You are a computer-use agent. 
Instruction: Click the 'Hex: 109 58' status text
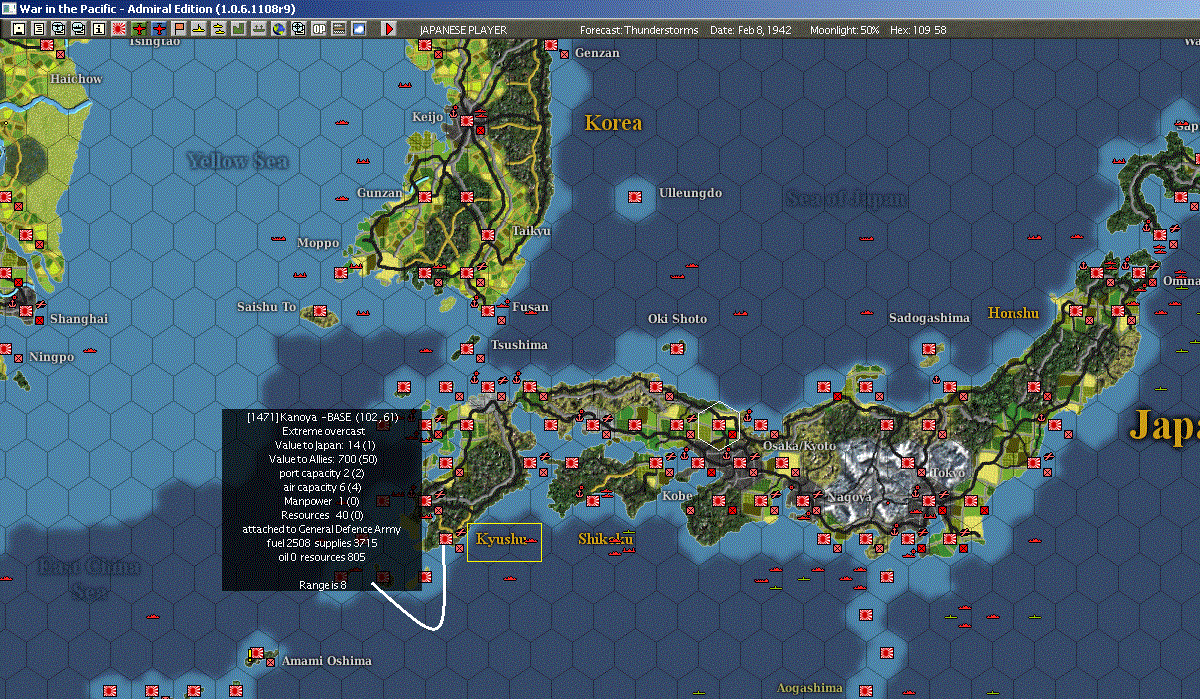coord(917,30)
